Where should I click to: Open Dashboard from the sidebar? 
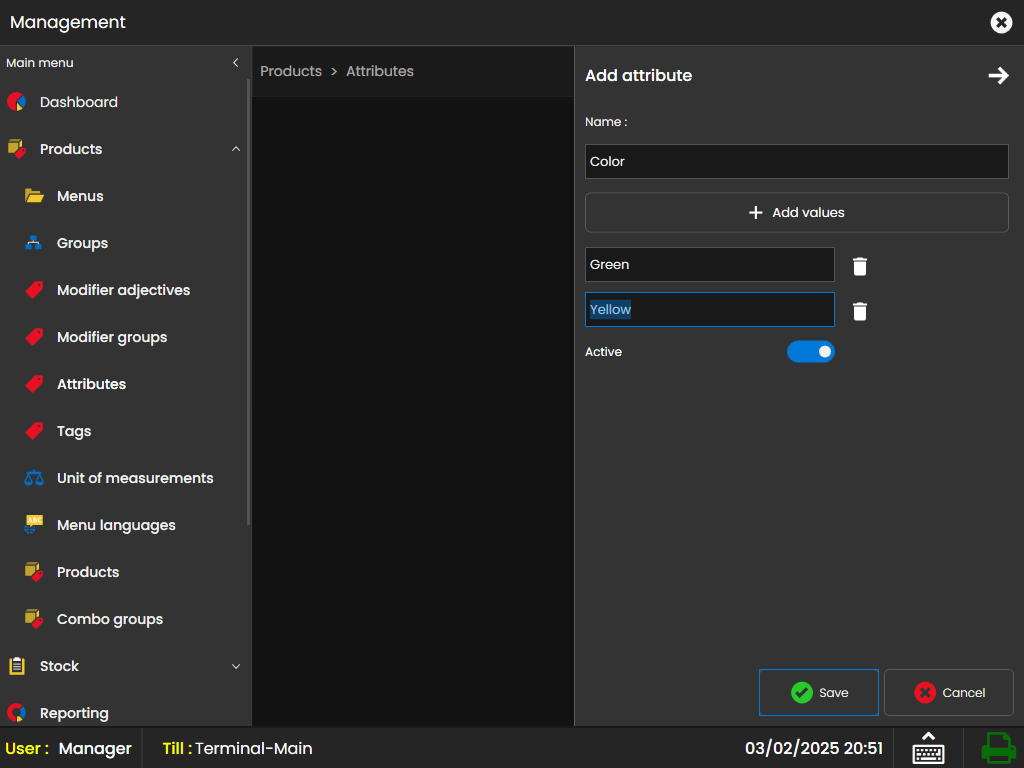(78, 102)
